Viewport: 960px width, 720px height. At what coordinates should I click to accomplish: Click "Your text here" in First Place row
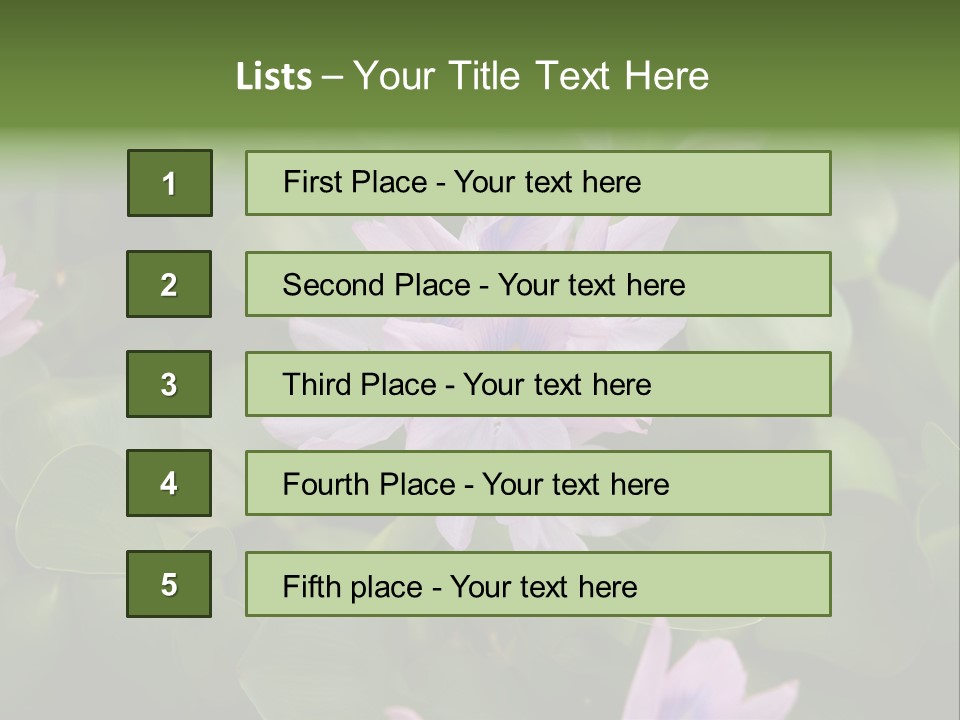point(547,182)
